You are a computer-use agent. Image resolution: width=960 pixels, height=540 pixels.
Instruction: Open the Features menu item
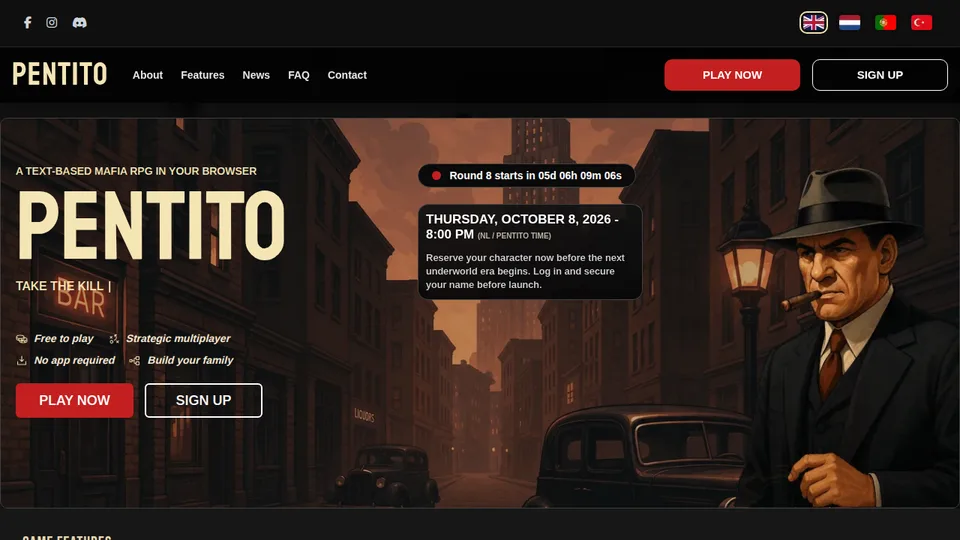[203, 75]
